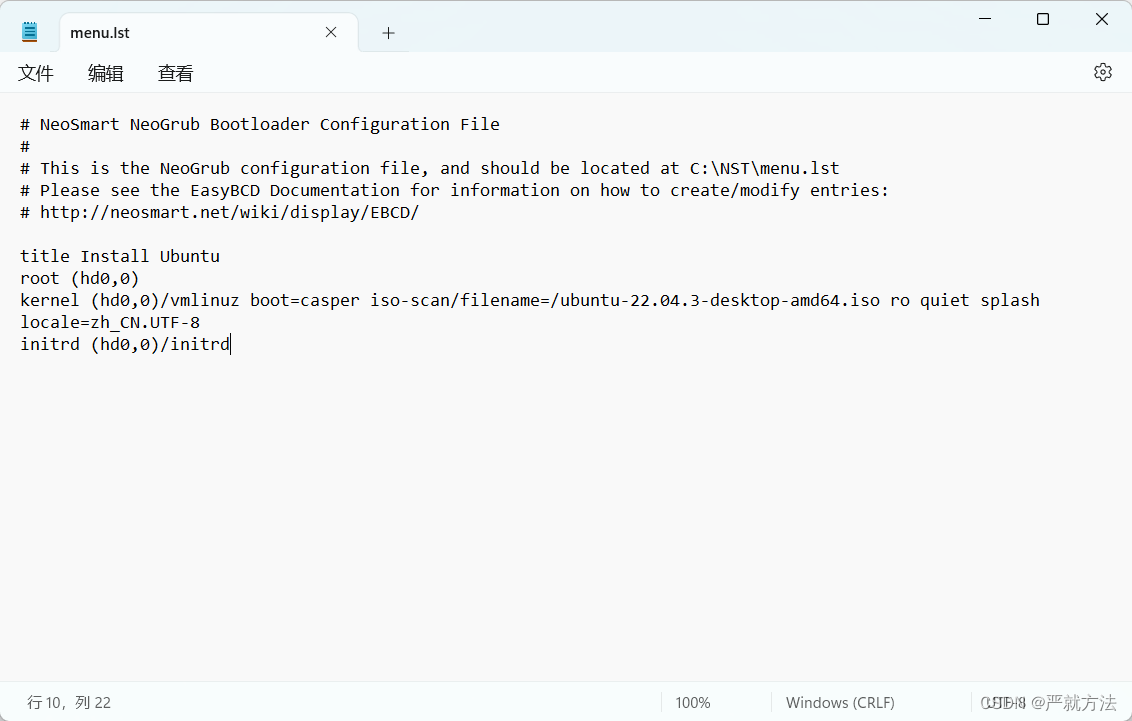
Task: Click the 行 10, 列 22 cursor position indicator
Action: click(x=69, y=702)
